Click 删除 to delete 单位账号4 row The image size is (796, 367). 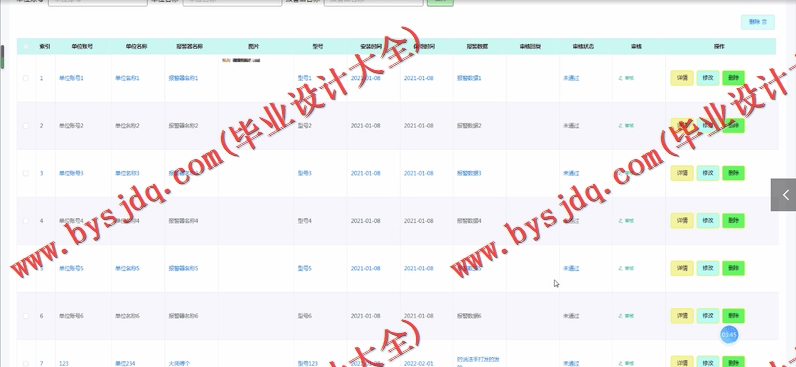(x=734, y=221)
